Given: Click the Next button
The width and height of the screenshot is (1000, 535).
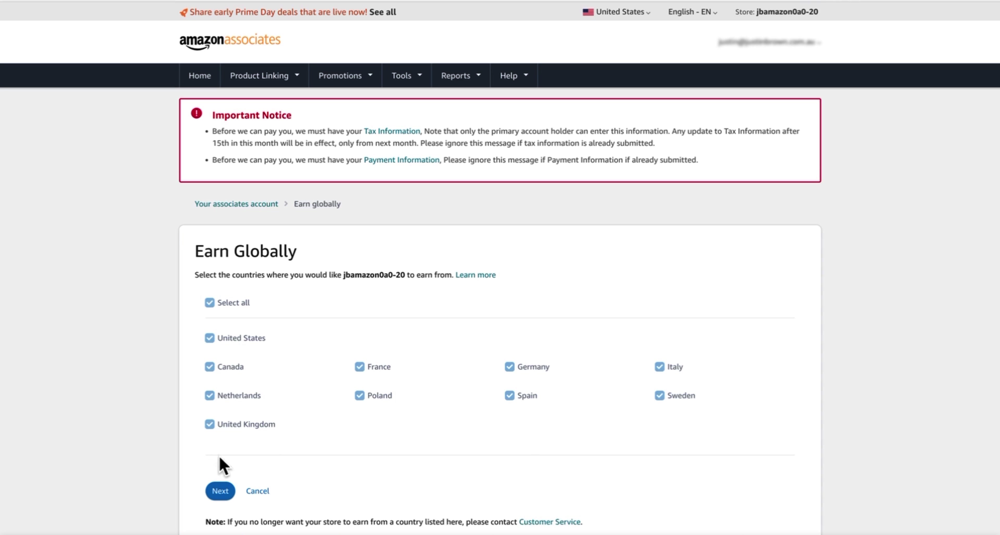Looking at the screenshot, I should tap(220, 491).
